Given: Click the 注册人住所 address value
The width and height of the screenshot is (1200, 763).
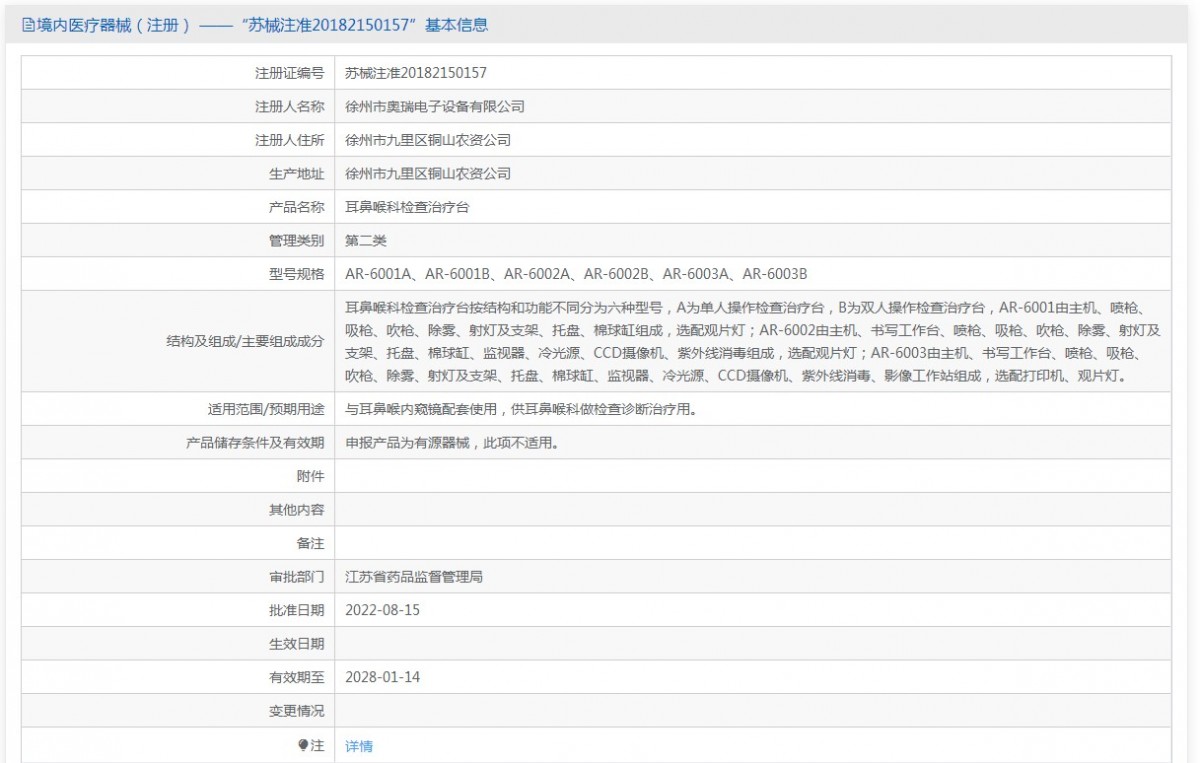Looking at the screenshot, I should click(x=428, y=140).
